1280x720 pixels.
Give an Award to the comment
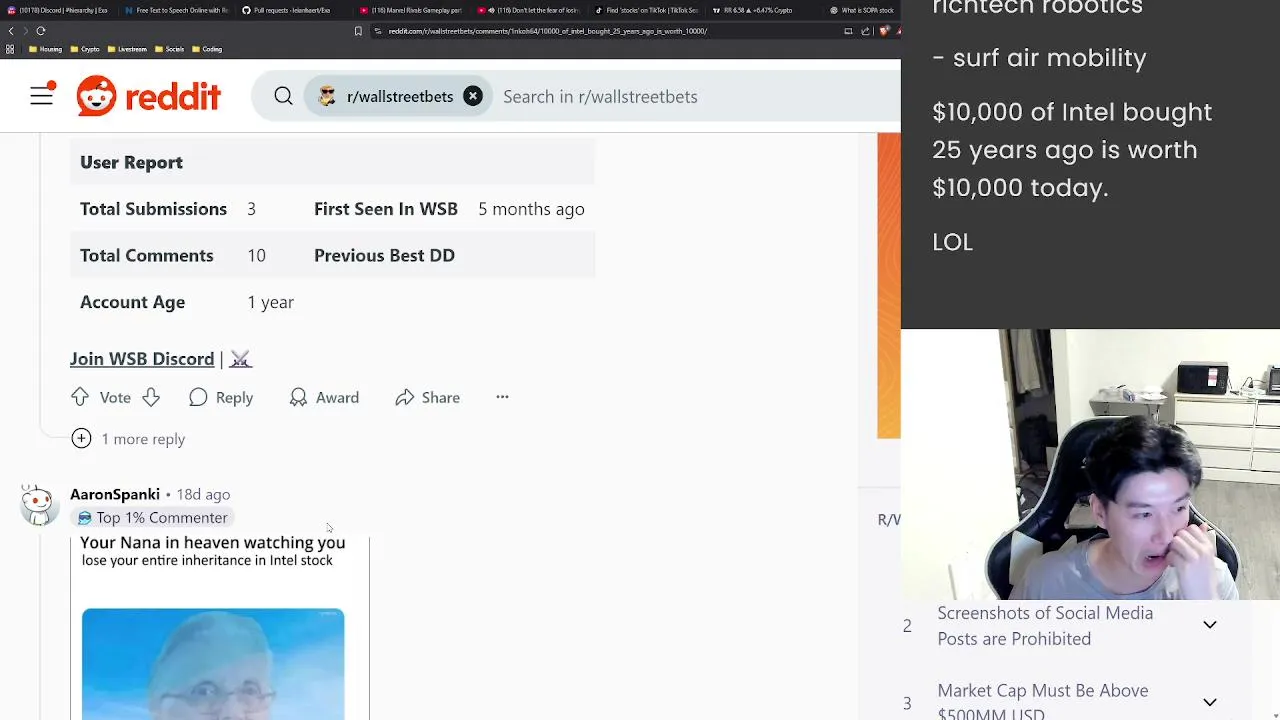324,398
